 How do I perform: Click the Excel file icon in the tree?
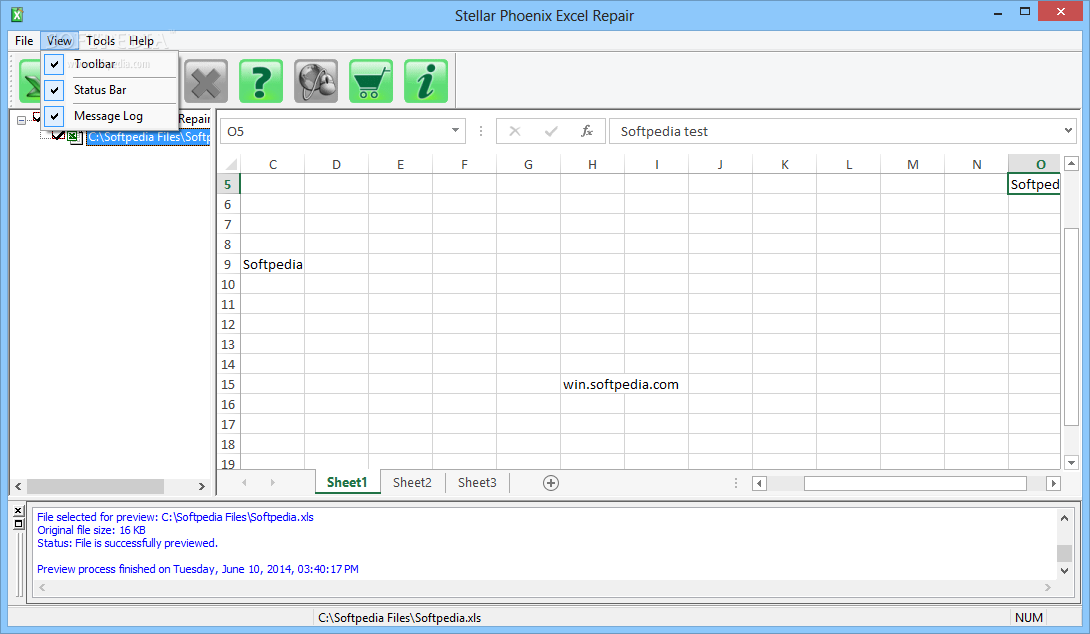pos(74,137)
